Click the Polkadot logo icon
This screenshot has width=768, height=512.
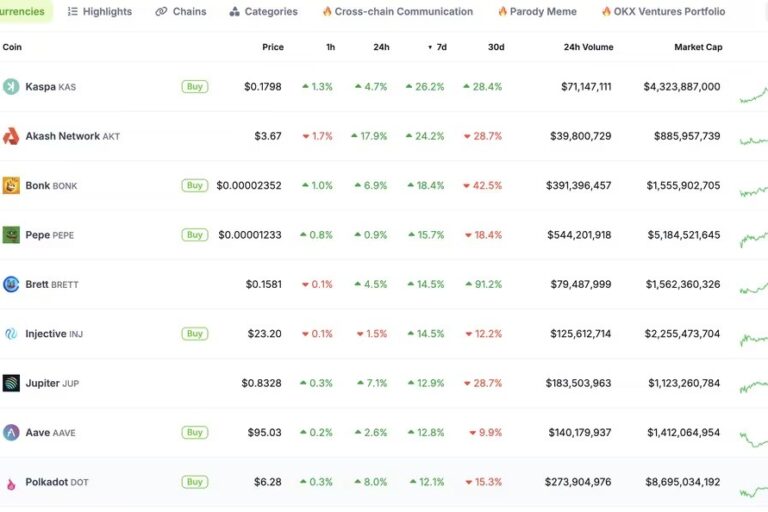pyautogui.click(x=11, y=484)
